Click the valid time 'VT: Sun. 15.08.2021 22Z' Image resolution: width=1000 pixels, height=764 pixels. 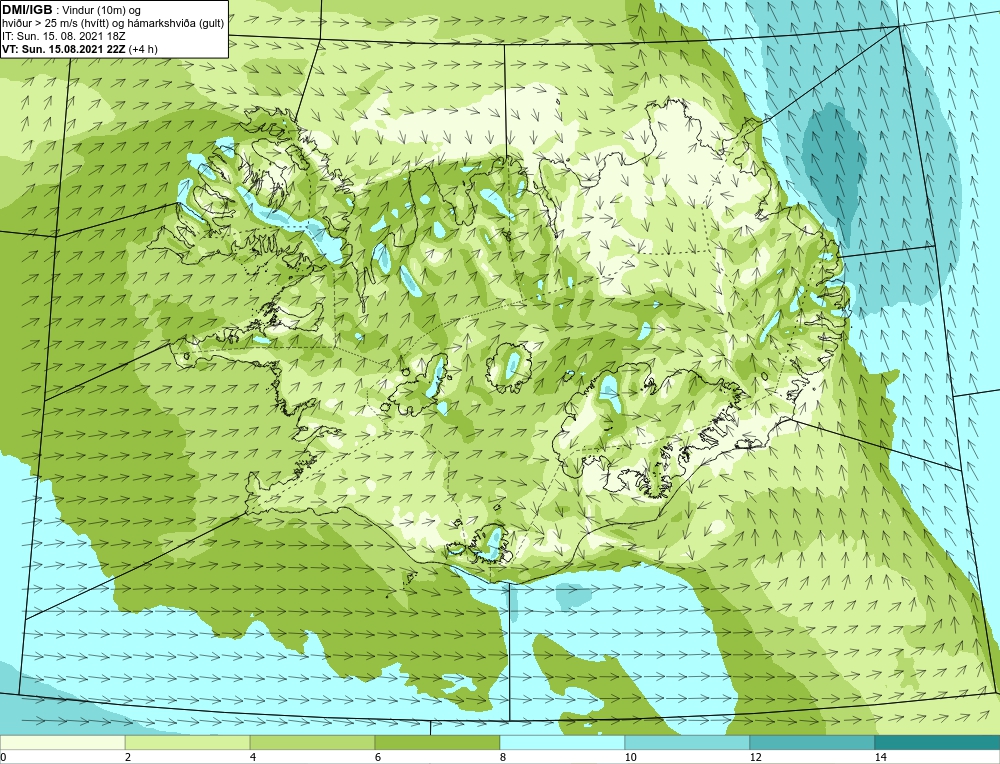tap(64, 49)
